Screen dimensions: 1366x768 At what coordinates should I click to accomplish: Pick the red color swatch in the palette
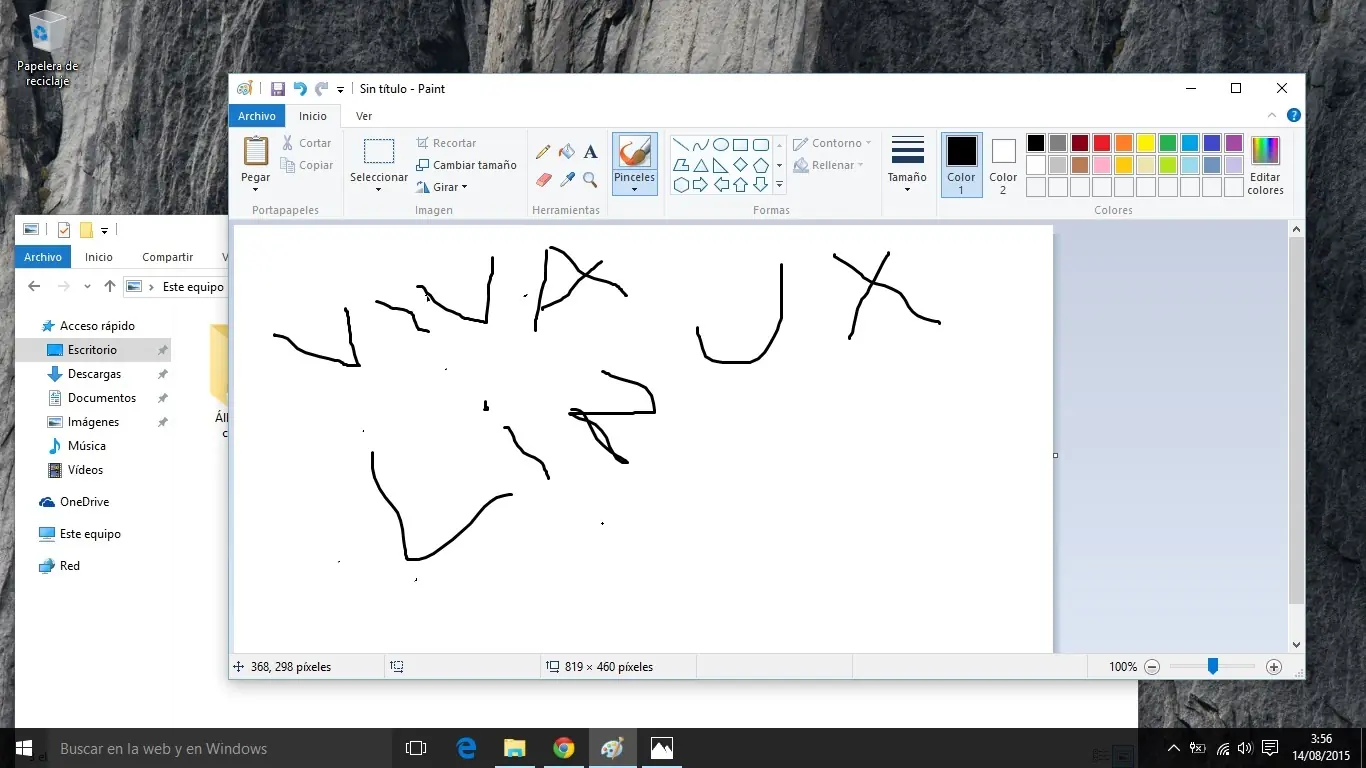point(1102,143)
